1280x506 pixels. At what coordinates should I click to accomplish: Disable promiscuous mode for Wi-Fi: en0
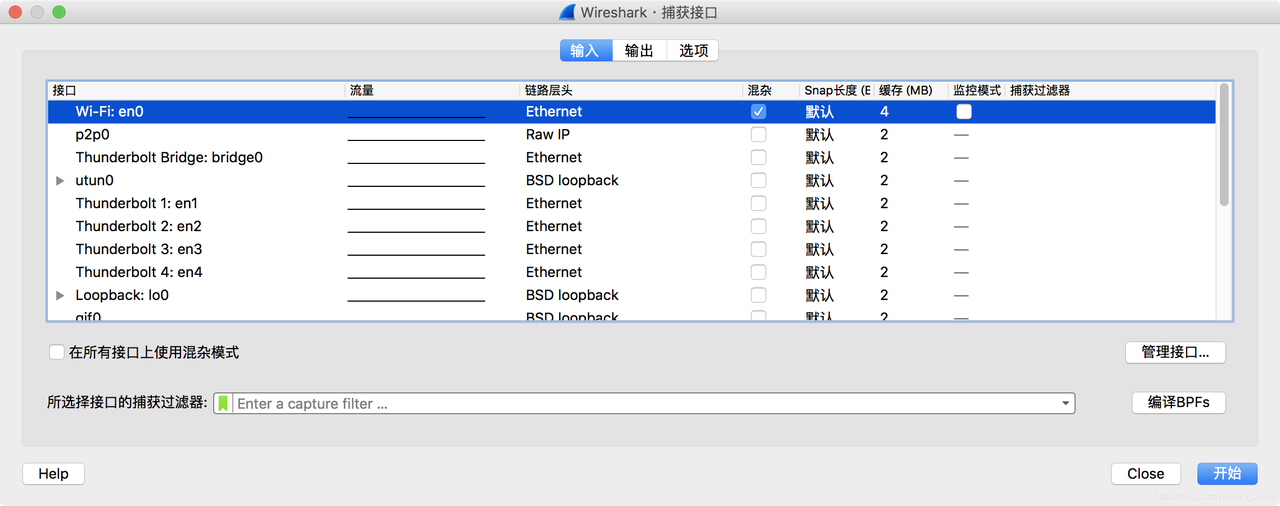point(759,112)
